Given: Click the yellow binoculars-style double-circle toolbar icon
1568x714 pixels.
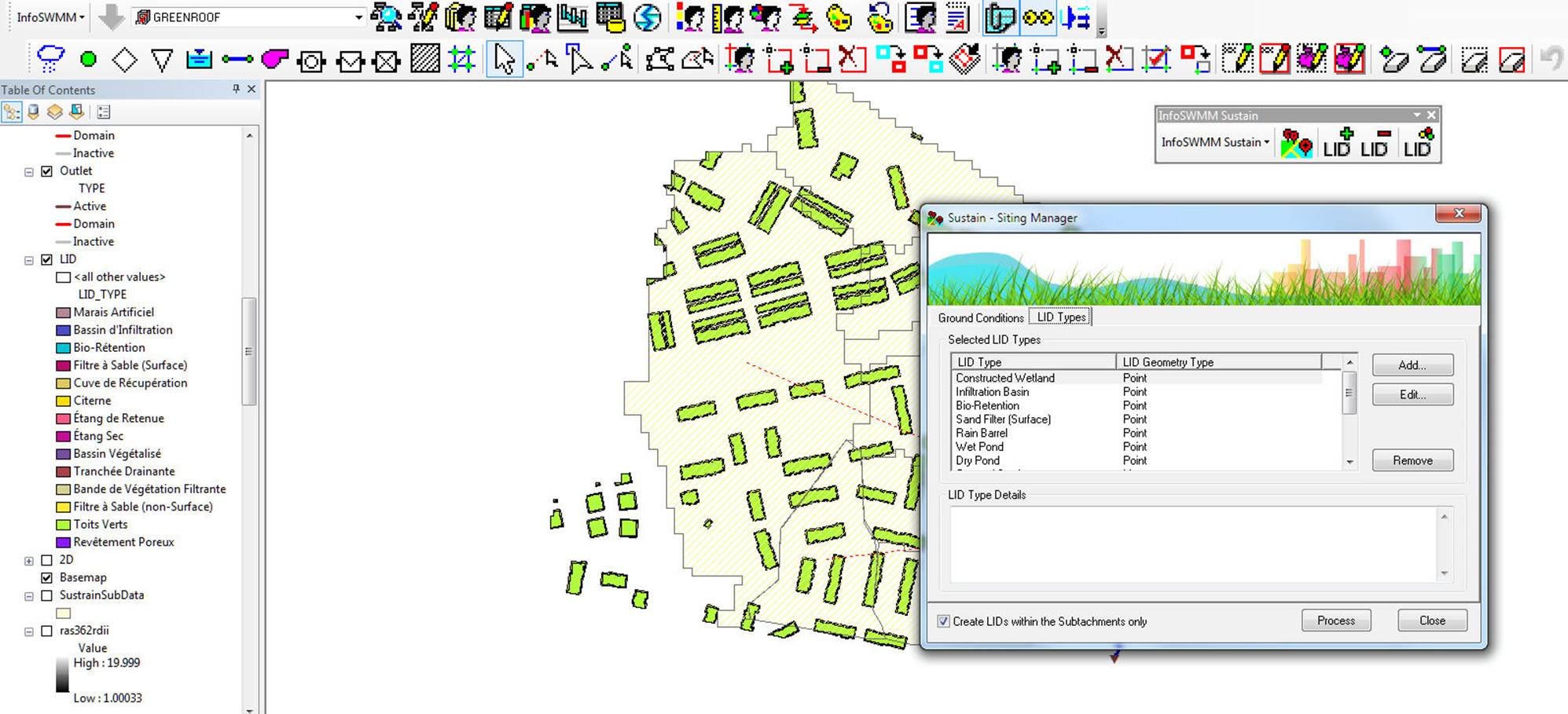Looking at the screenshot, I should point(1037,16).
